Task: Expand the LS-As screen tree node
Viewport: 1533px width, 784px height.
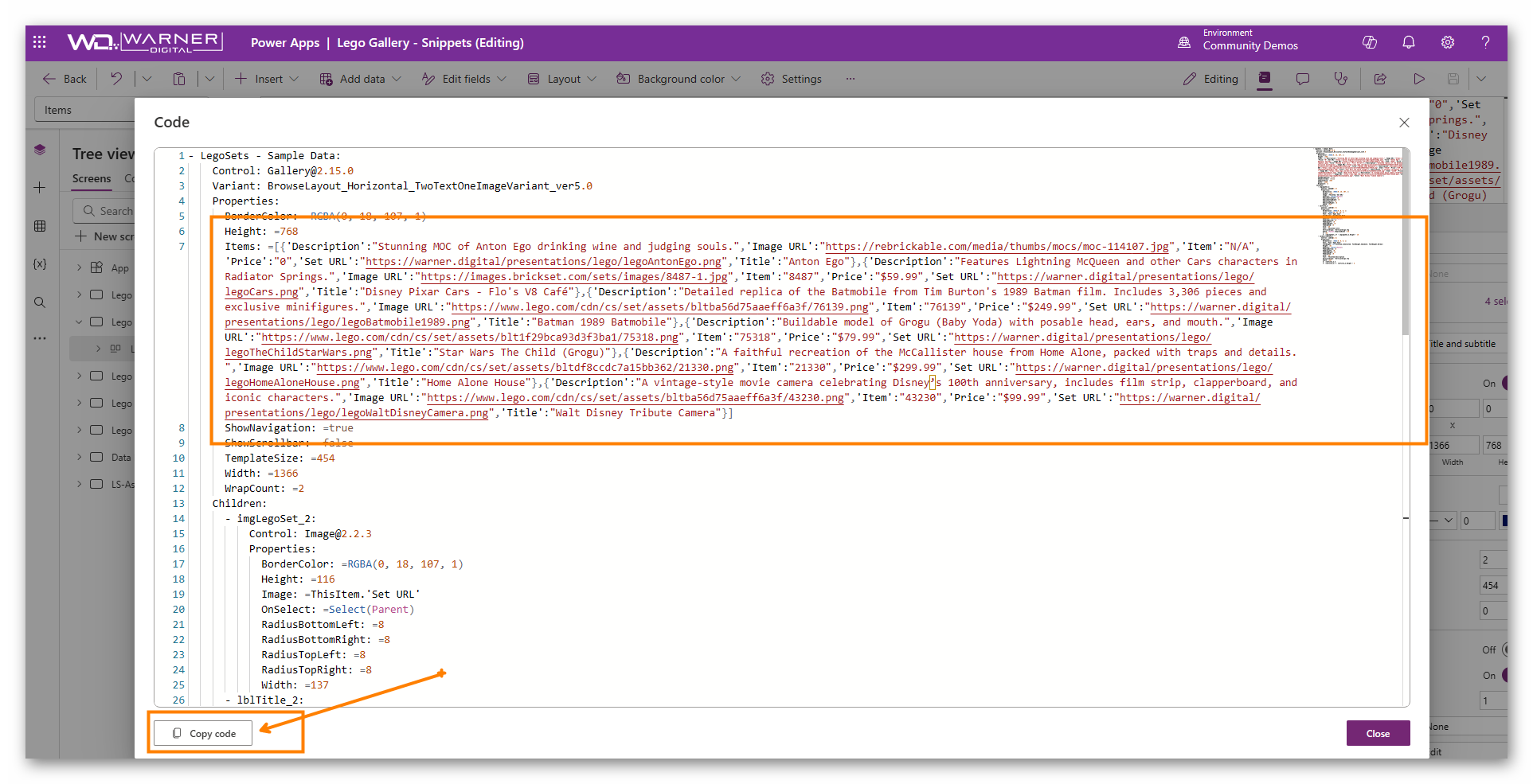Action: pyautogui.click(x=80, y=484)
